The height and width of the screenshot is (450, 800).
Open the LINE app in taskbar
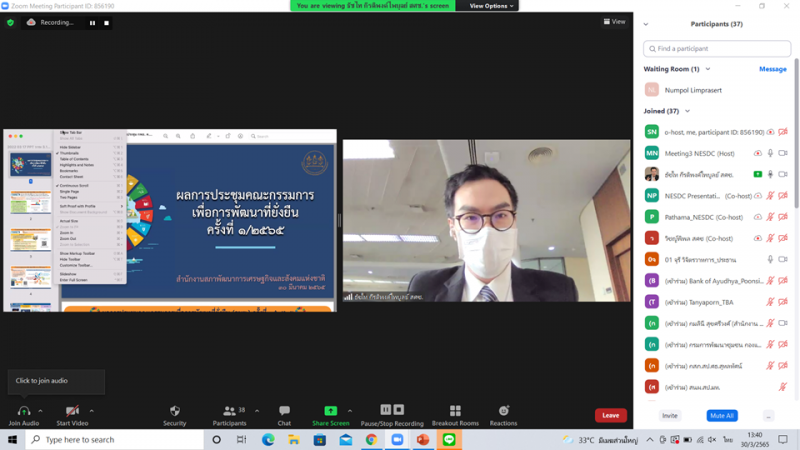tap(449, 439)
